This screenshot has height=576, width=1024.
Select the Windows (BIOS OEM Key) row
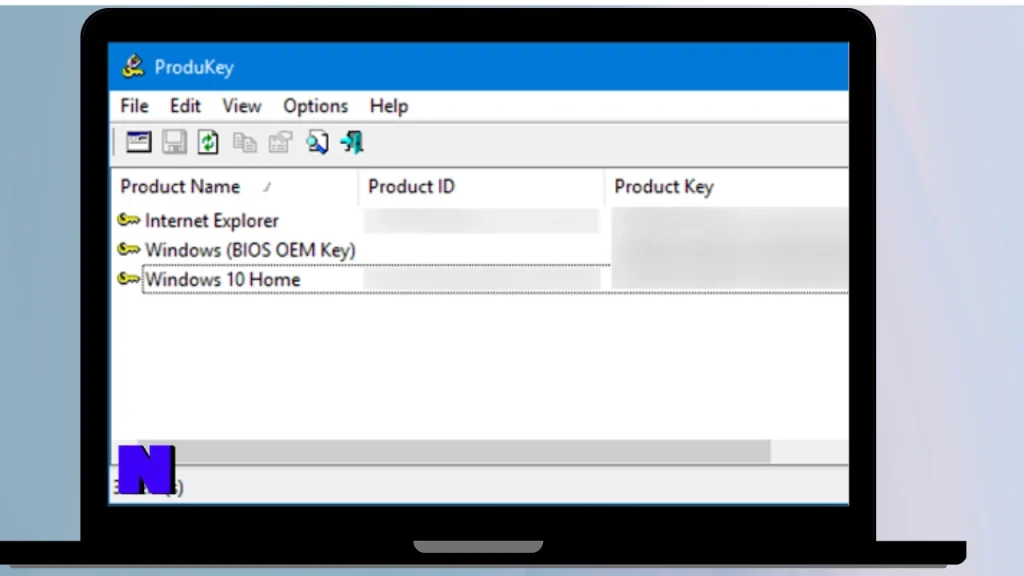[x=481, y=250]
